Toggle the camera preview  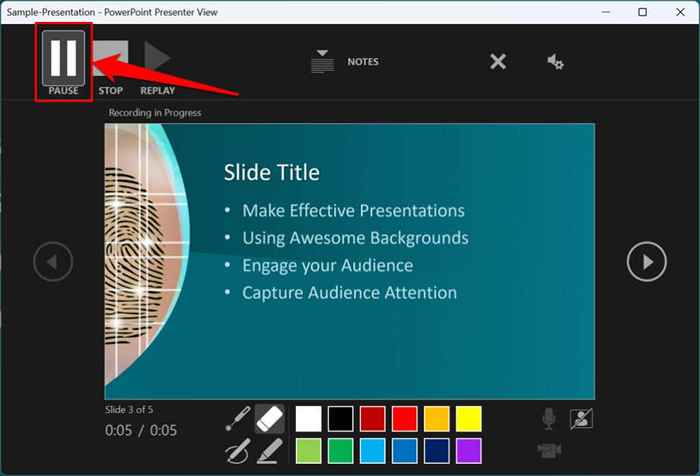tap(581, 419)
